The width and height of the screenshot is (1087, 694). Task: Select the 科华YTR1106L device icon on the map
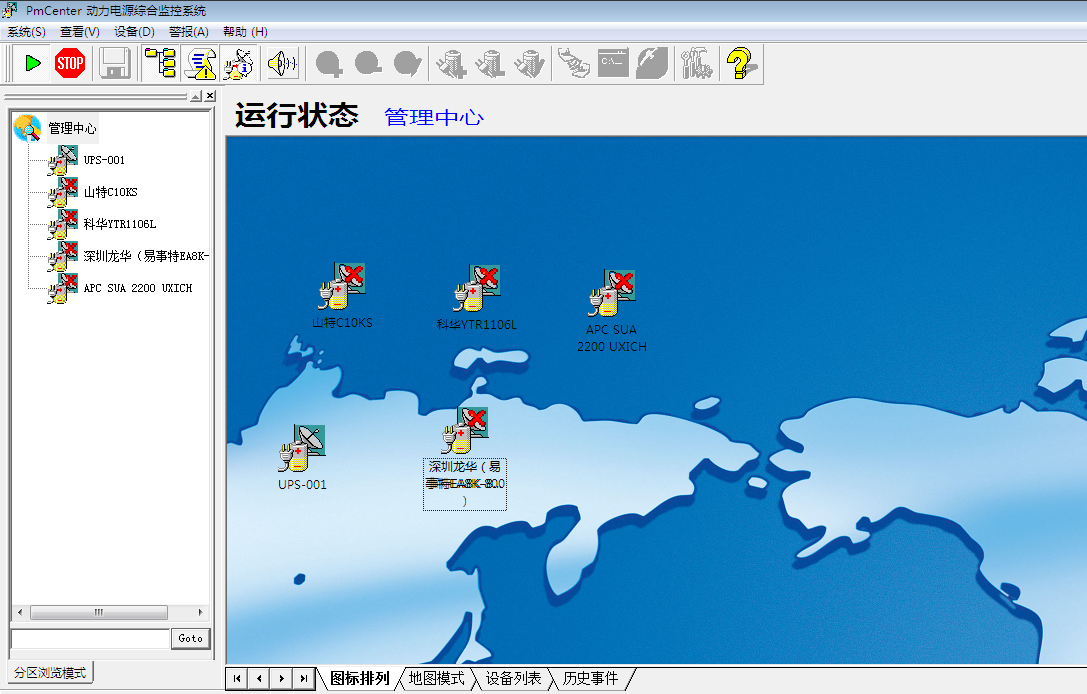(477, 288)
